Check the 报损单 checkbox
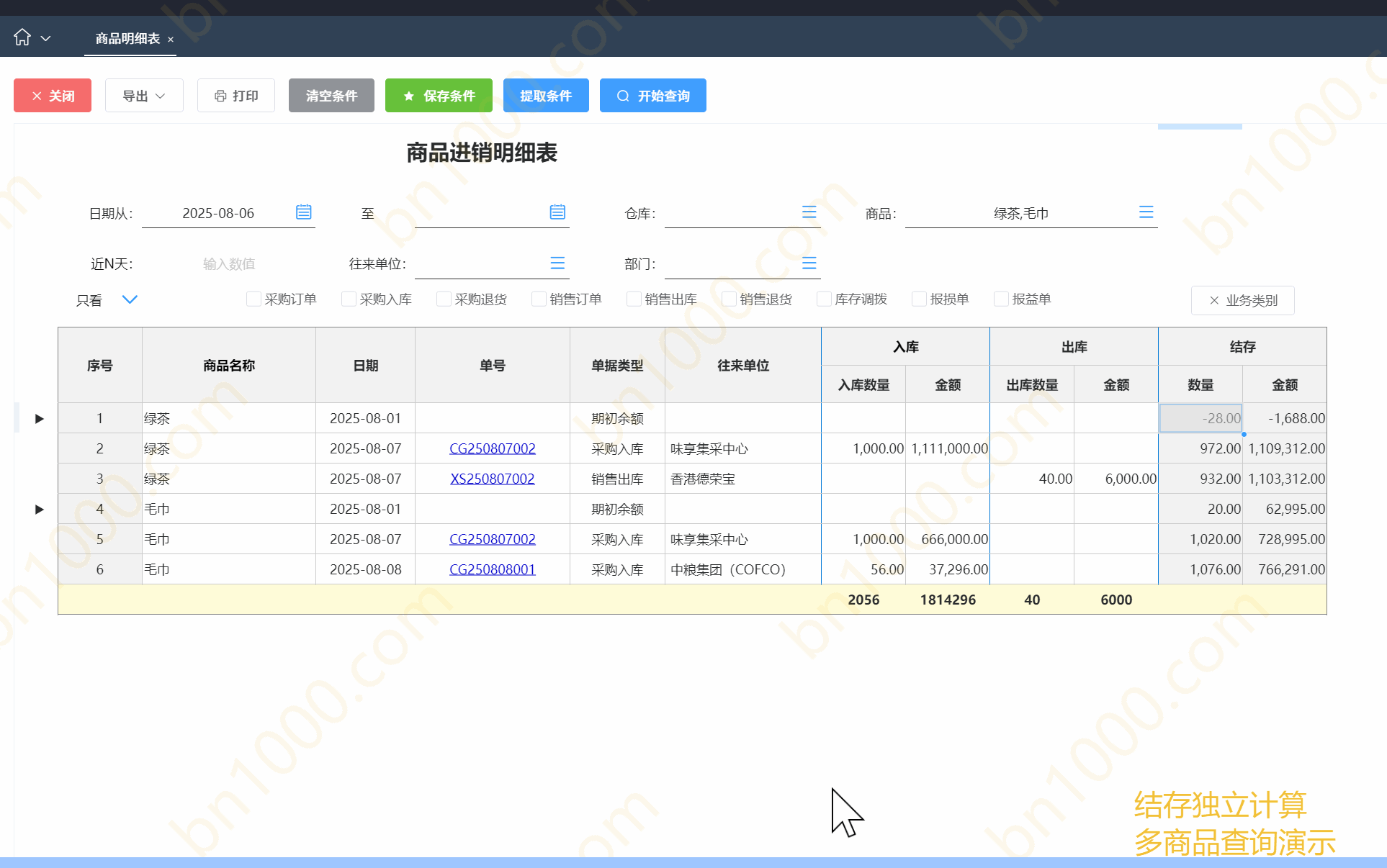 pos(919,299)
